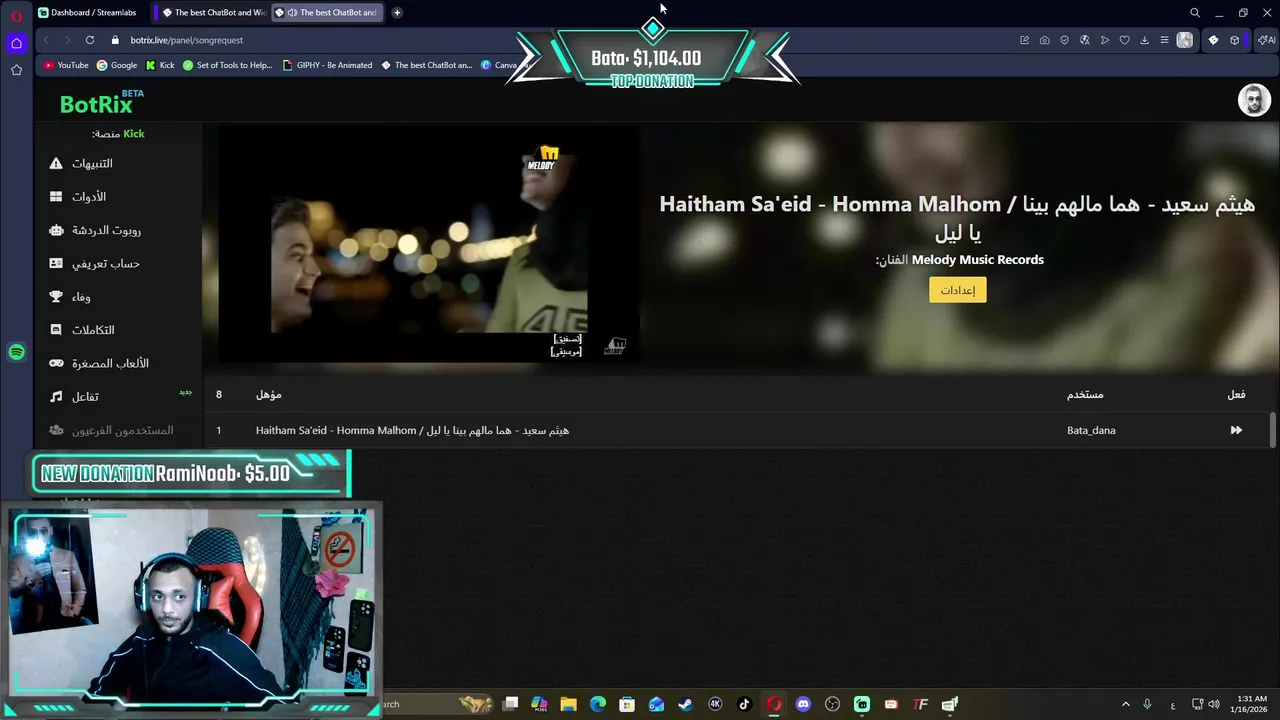Switch to Dashboard / Streamlabs tab

tap(88, 12)
